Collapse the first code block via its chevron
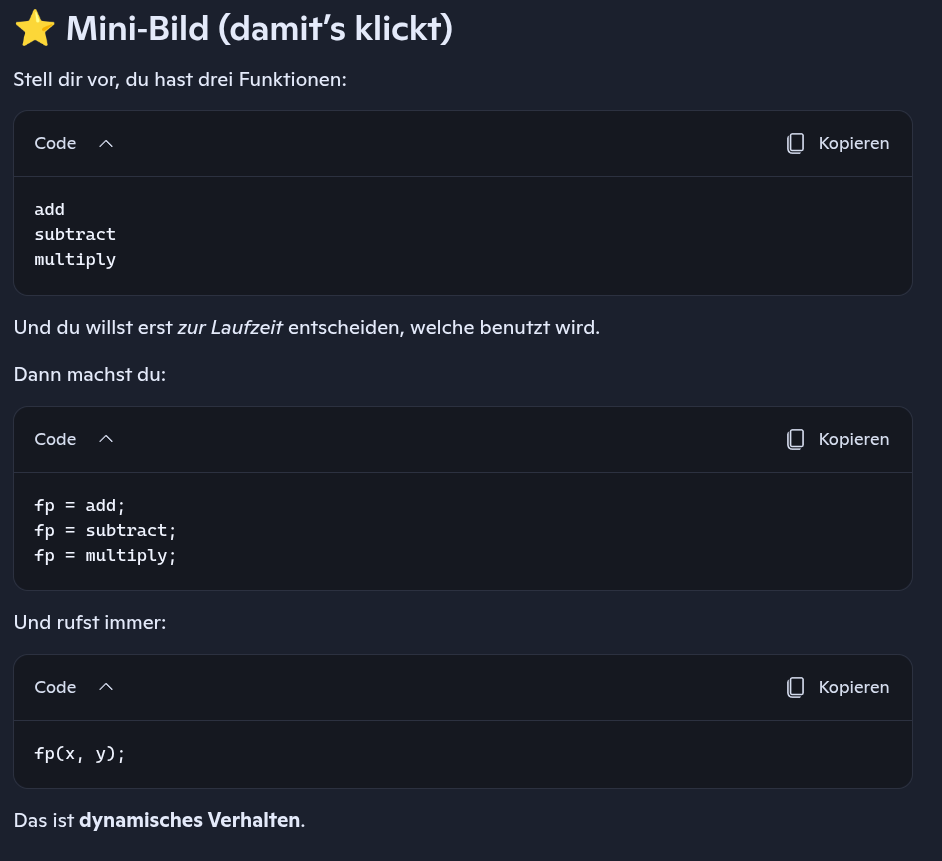The height and width of the screenshot is (861, 942). pos(106,144)
